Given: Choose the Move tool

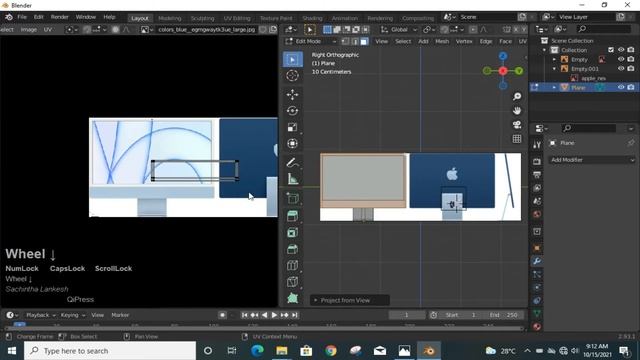Looking at the screenshot, I should click(x=292, y=94).
